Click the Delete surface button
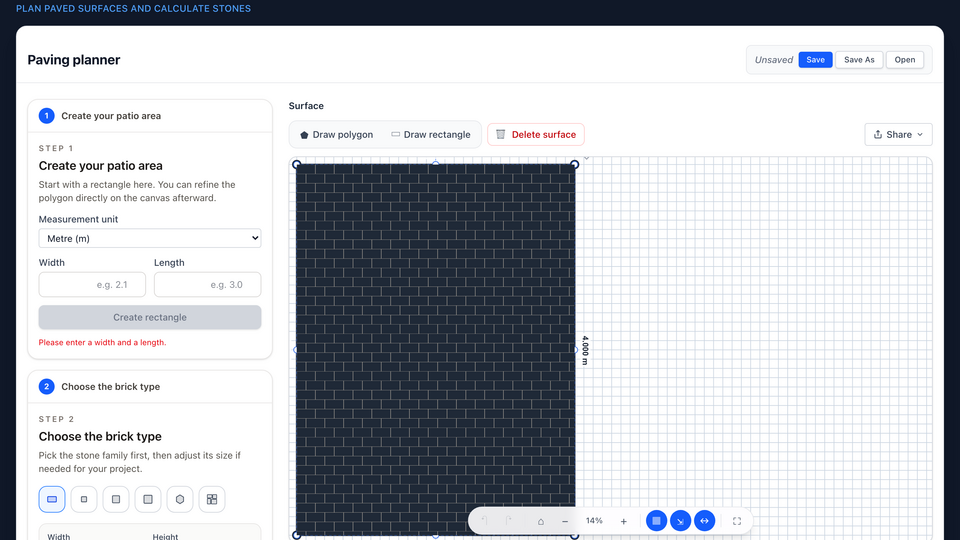This screenshot has height=540, width=960. pyautogui.click(x=536, y=135)
